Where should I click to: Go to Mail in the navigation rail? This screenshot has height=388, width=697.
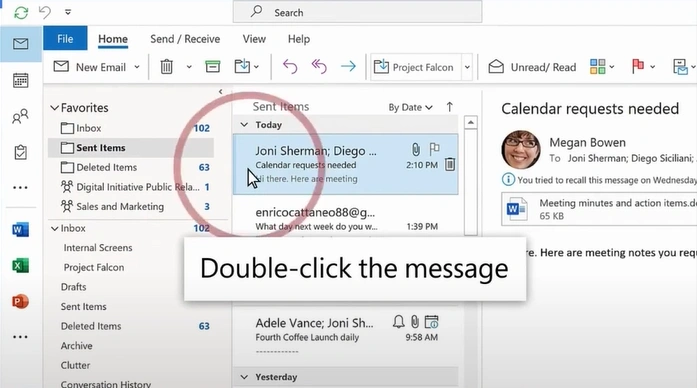click(21, 44)
